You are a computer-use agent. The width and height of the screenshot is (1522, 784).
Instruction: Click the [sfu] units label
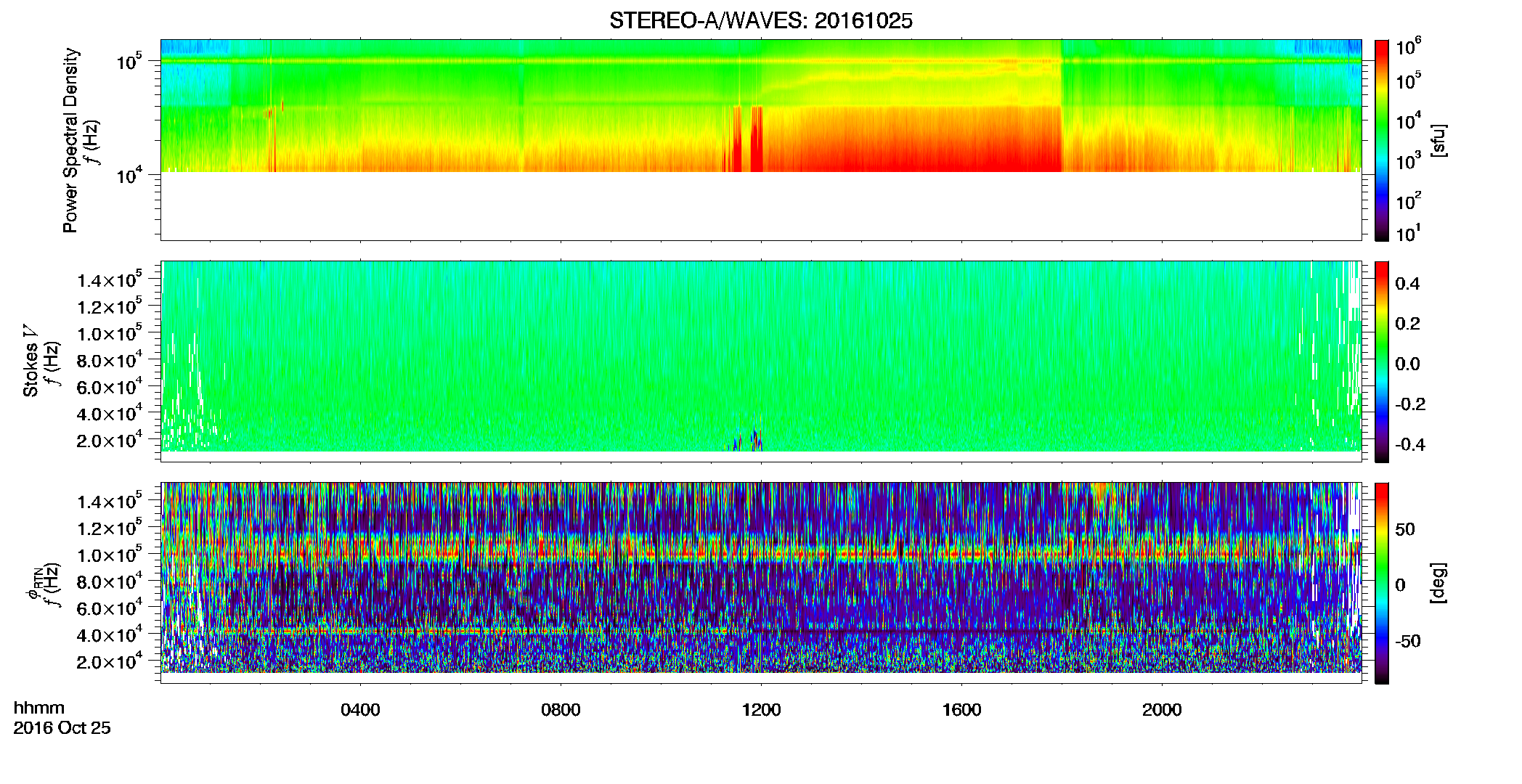point(1438,141)
